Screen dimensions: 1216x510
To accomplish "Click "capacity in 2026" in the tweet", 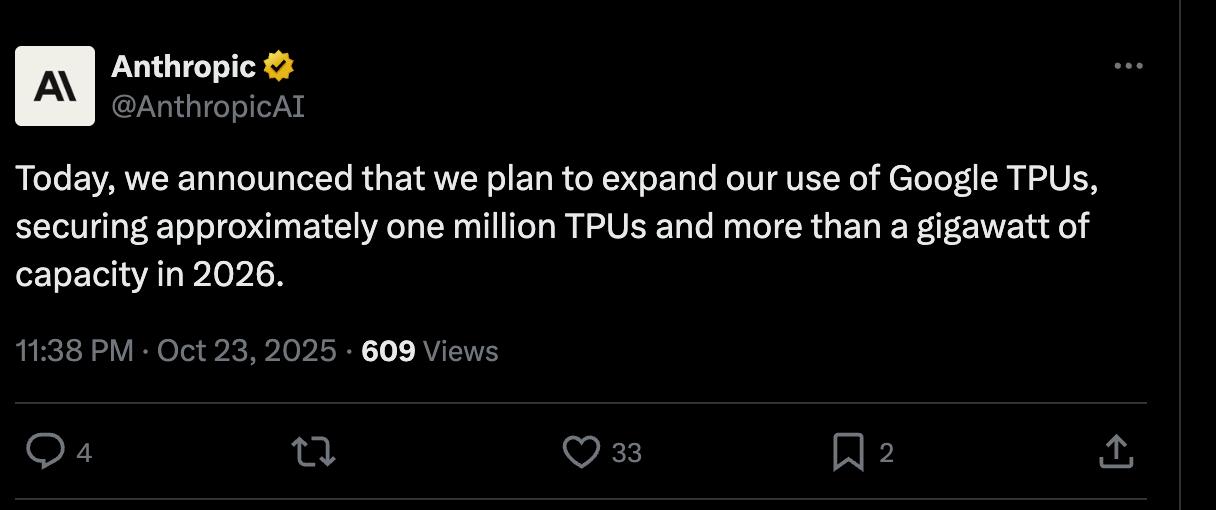I will pos(150,274).
